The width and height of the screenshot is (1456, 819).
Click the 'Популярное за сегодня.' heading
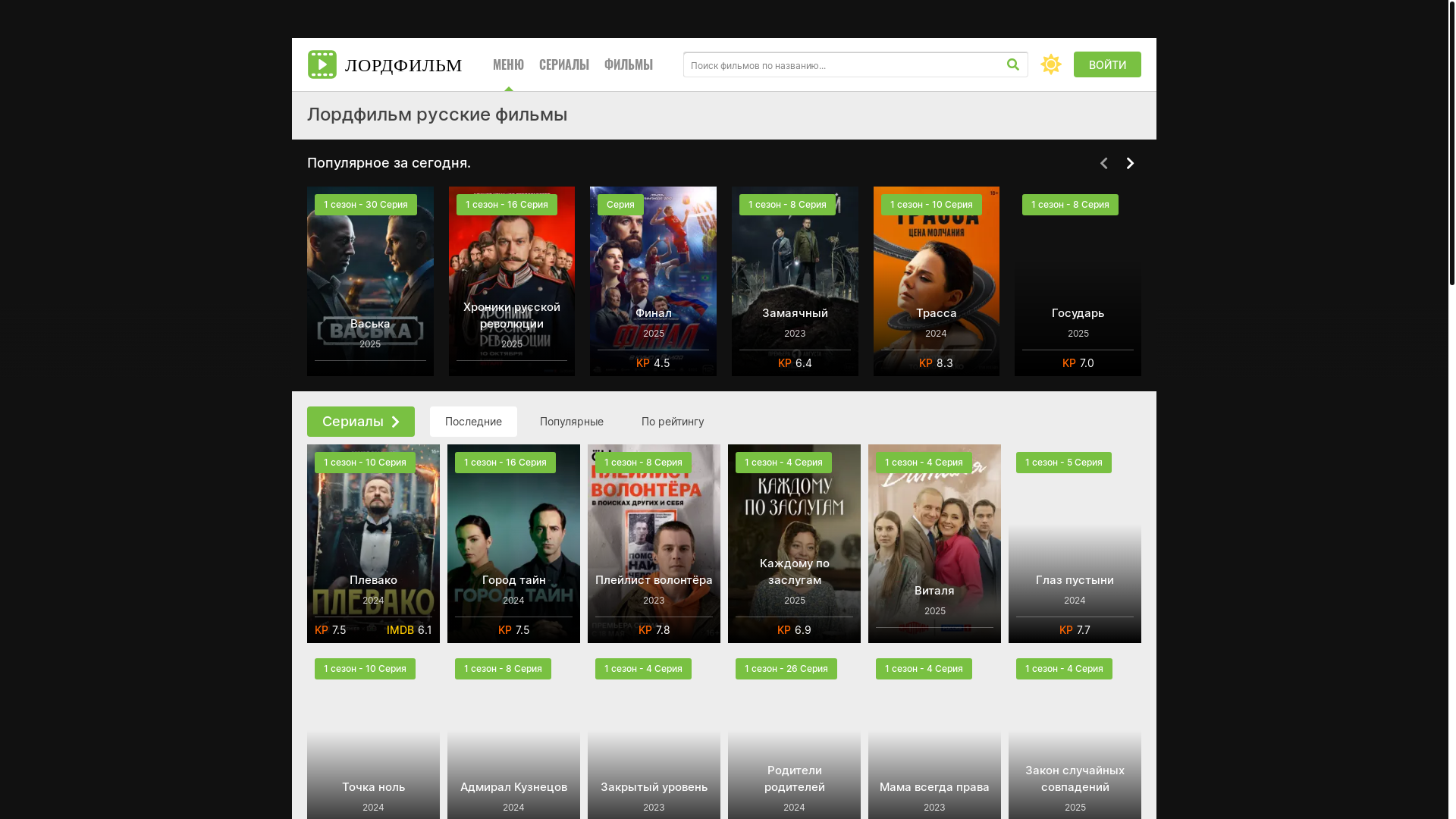389,163
